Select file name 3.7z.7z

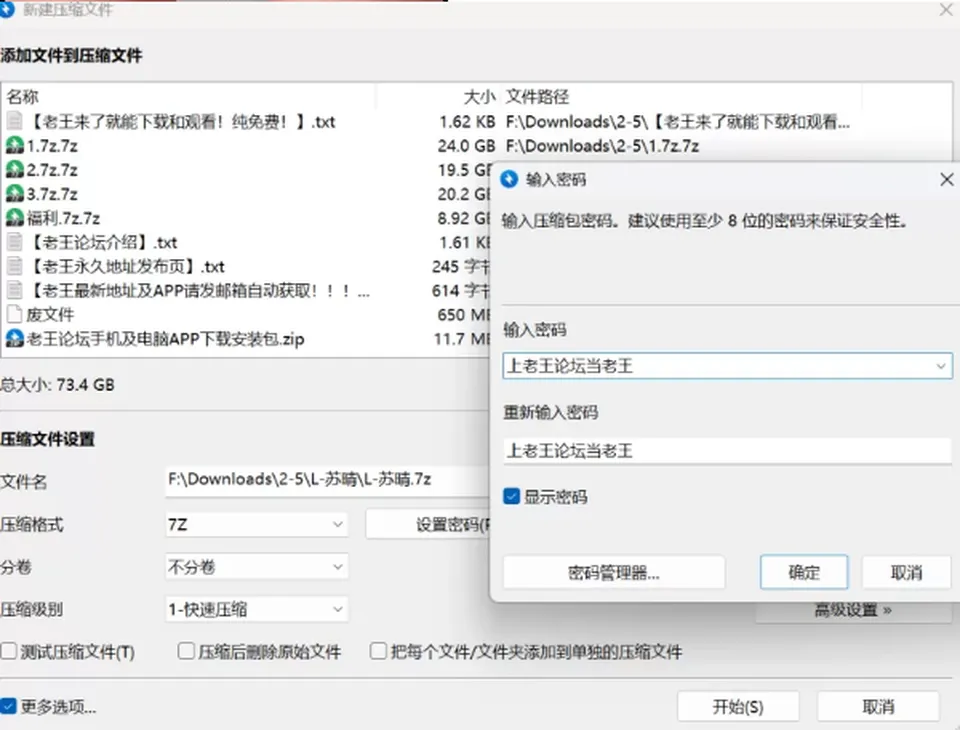click(x=52, y=195)
